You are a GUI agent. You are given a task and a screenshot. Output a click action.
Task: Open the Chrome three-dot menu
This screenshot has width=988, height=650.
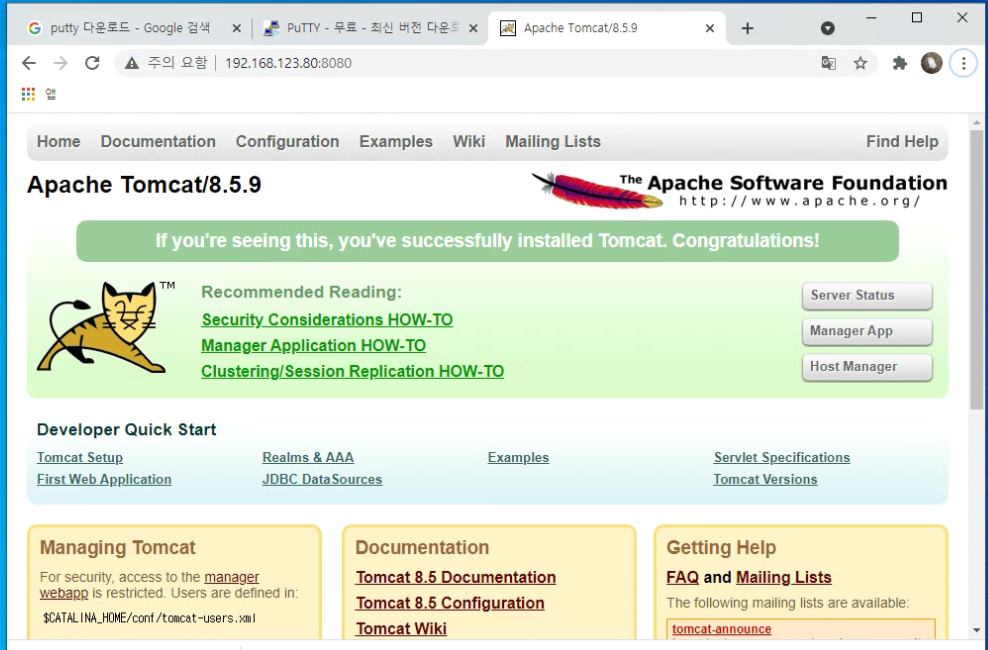click(x=963, y=63)
